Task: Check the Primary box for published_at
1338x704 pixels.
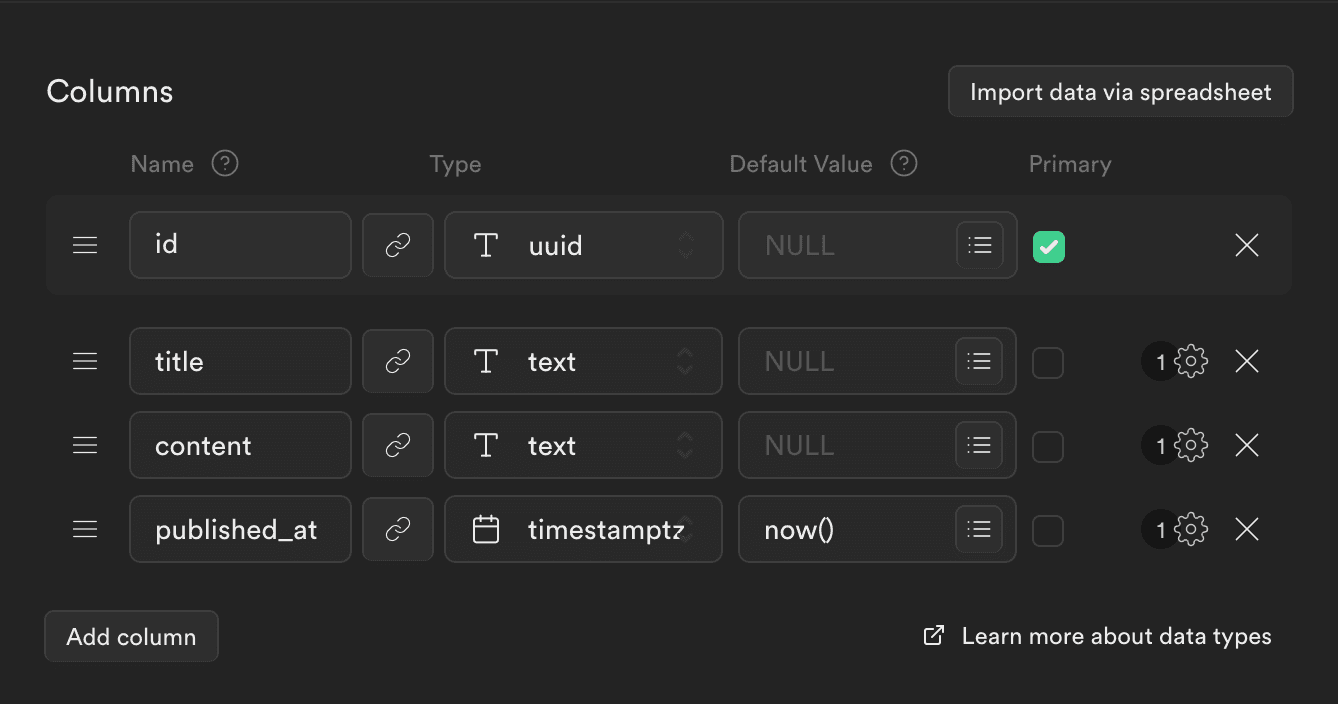Action: pyautogui.click(x=1048, y=529)
